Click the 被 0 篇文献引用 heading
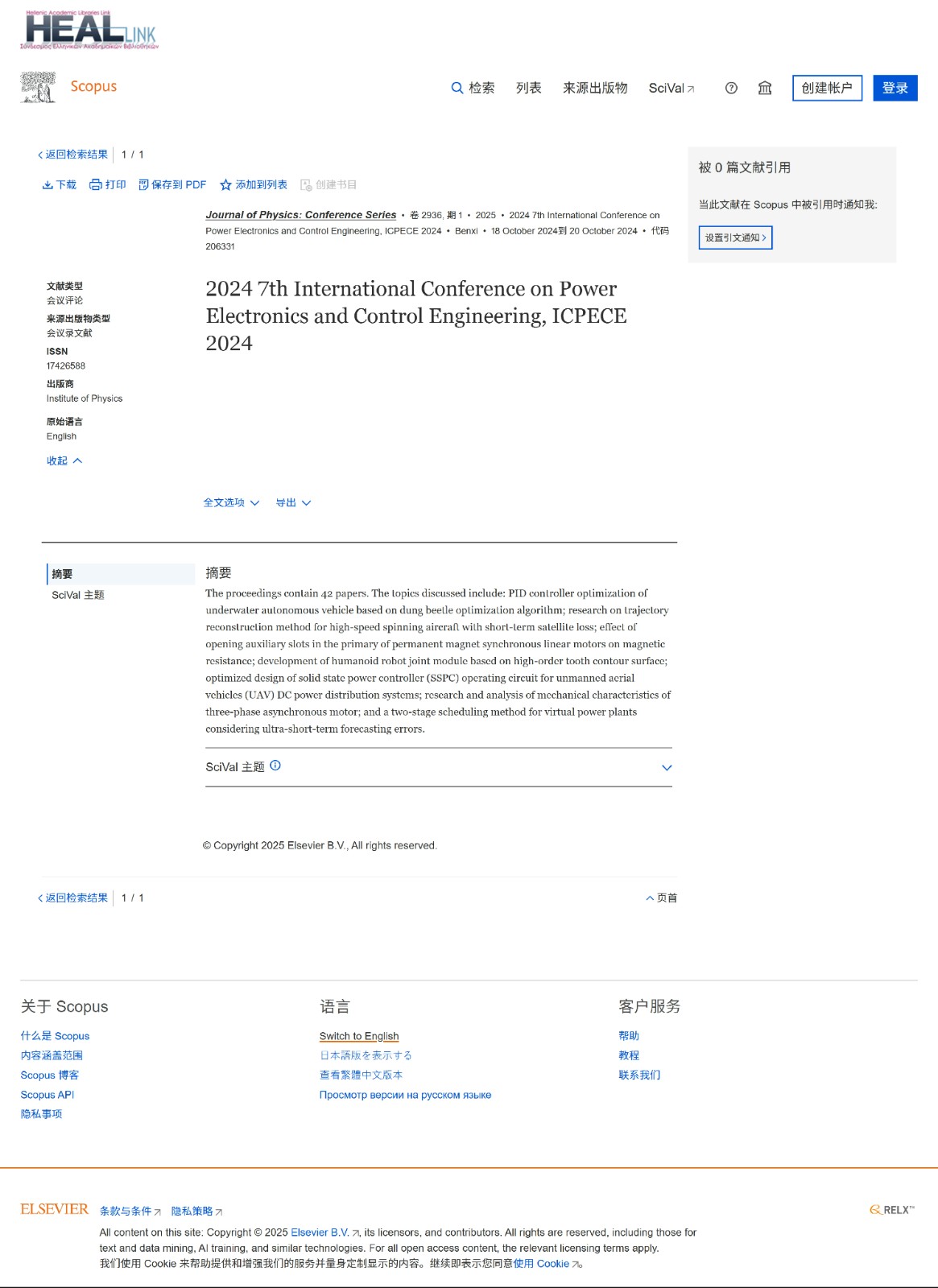The width and height of the screenshot is (938, 1288). click(x=745, y=167)
